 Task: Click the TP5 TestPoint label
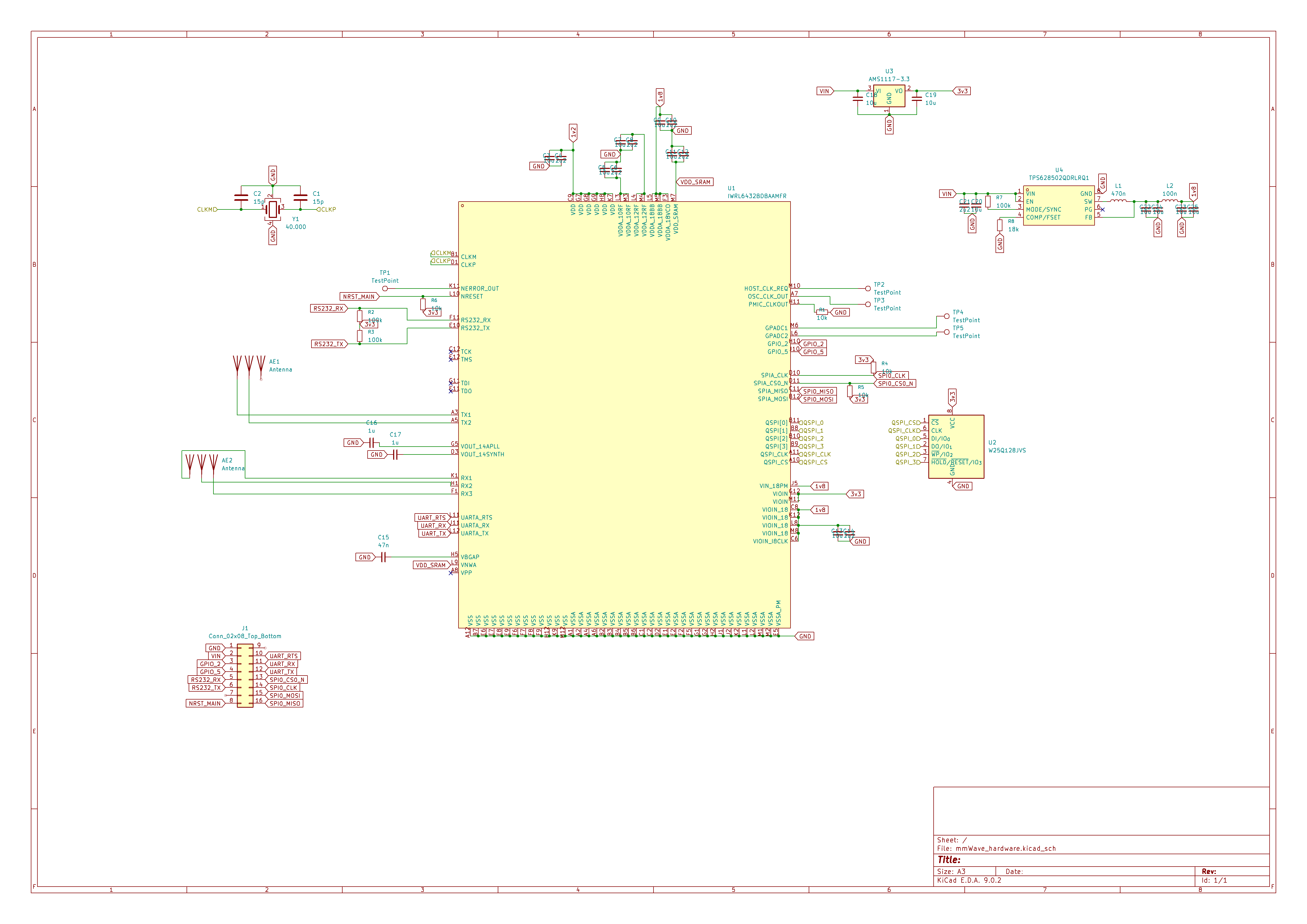pyautogui.click(x=966, y=333)
